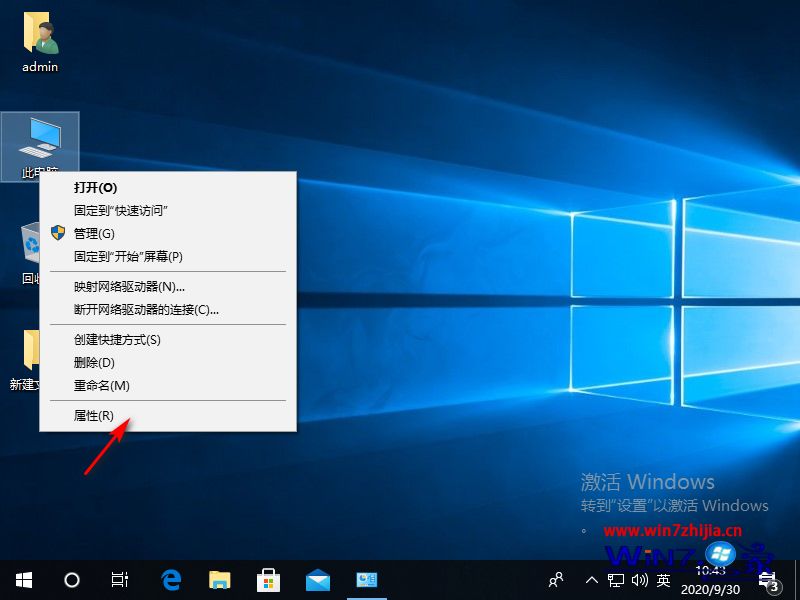The height and width of the screenshot is (600, 800).
Task: Open Cortana search circle
Action: click(x=71, y=580)
